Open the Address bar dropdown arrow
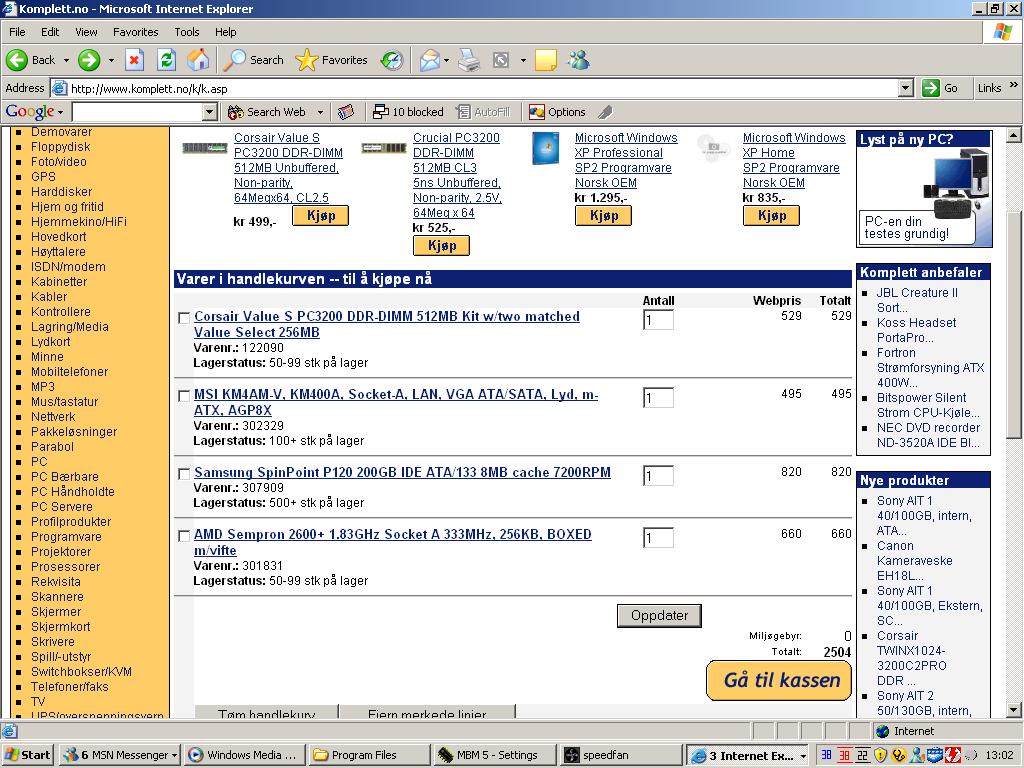This screenshot has height=768, width=1024. (x=905, y=88)
